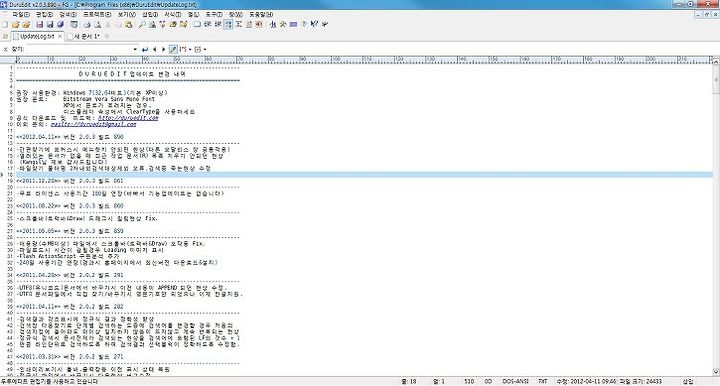720x386 pixels.
Task: Open print preview from the toolbar
Action: tap(98, 24)
